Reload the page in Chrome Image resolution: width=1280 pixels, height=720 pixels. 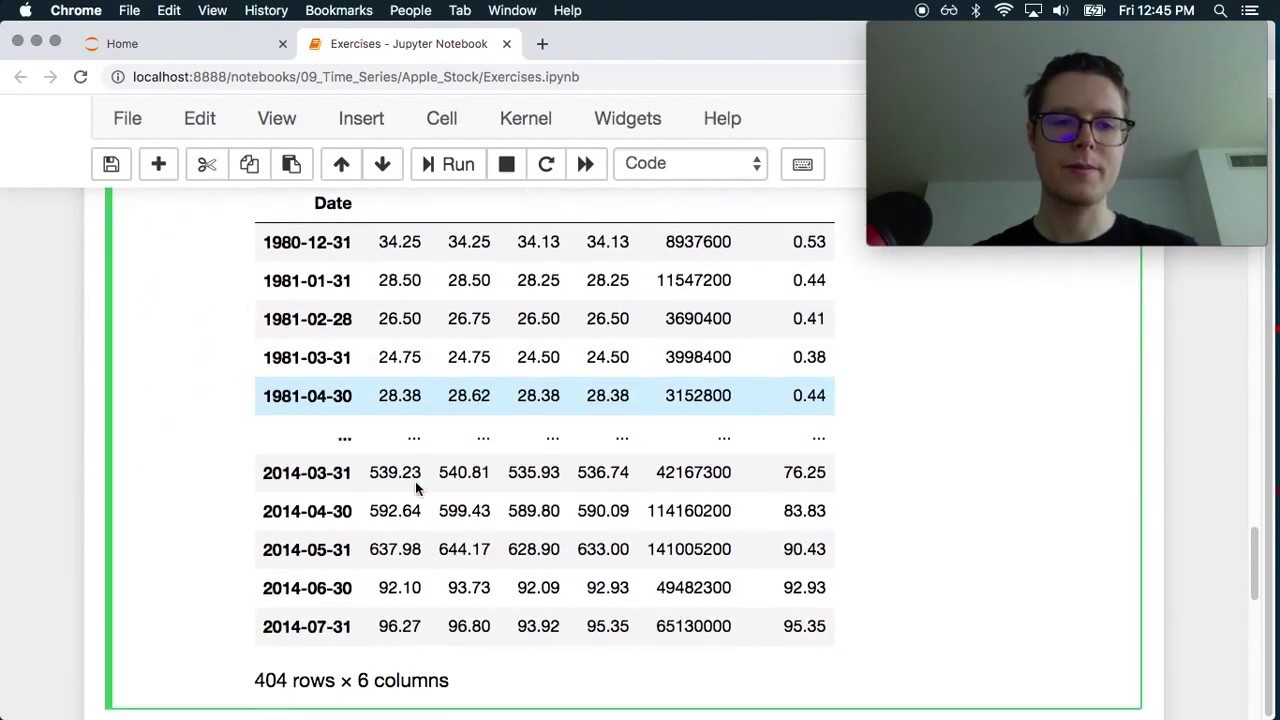click(80, 77)
